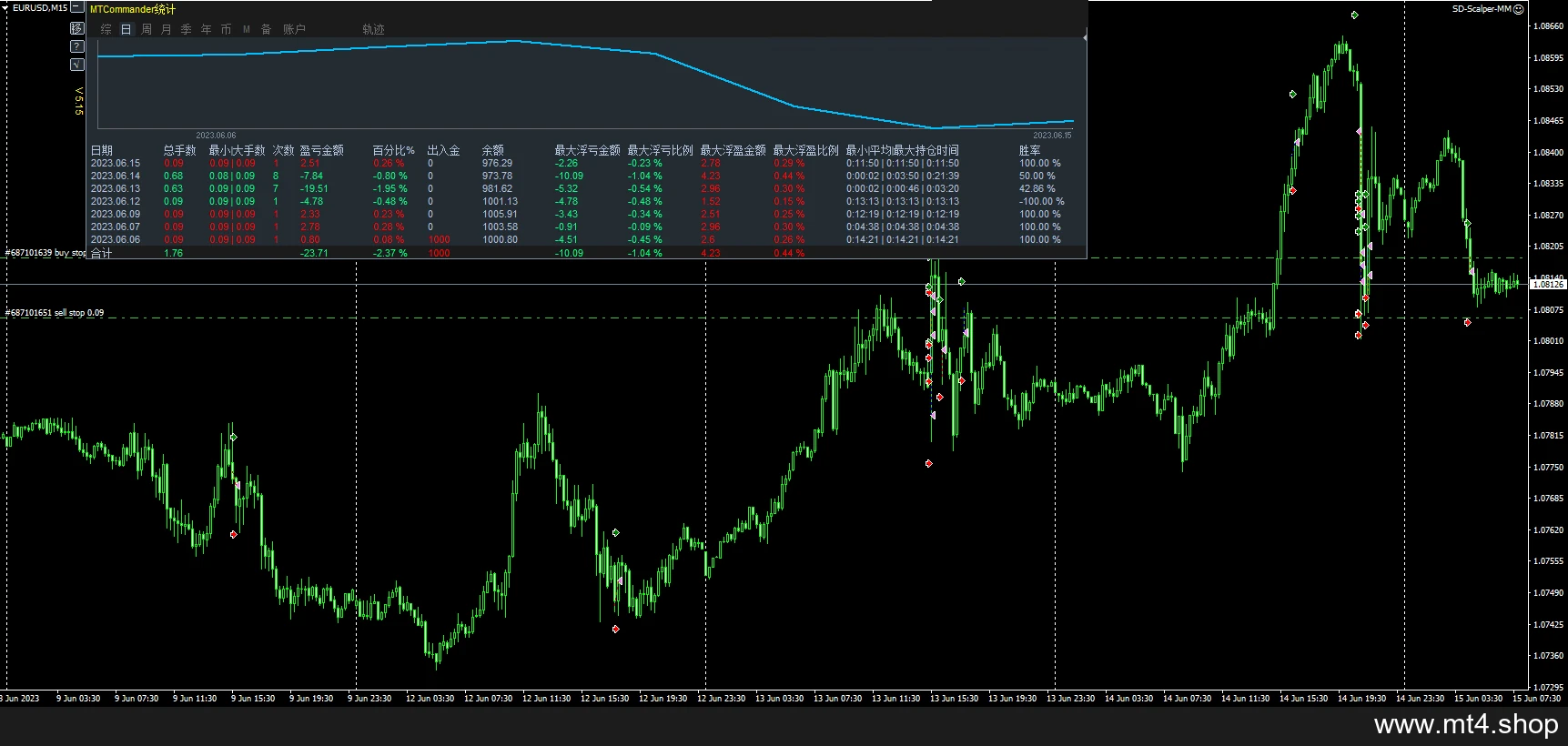Click the 盈亏金额 column header
Screen dimensions: 1568x746
322,150
